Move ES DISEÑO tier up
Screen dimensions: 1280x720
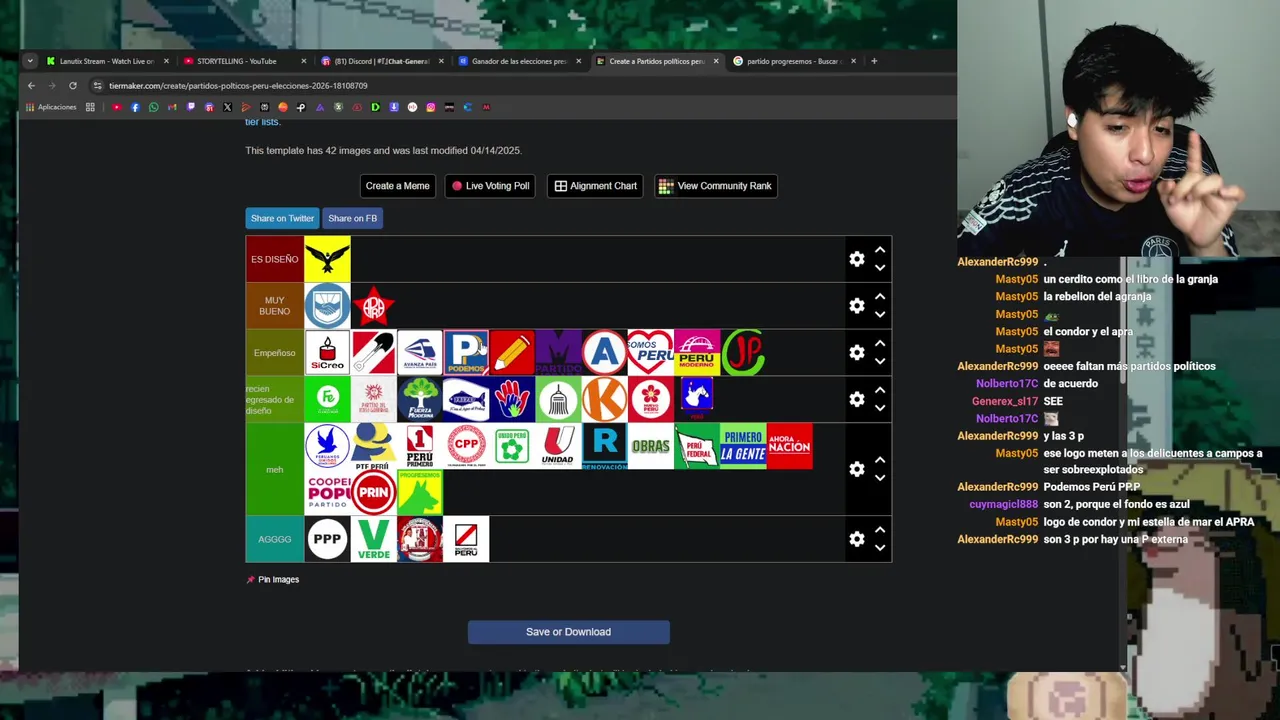tap(880, 250)
